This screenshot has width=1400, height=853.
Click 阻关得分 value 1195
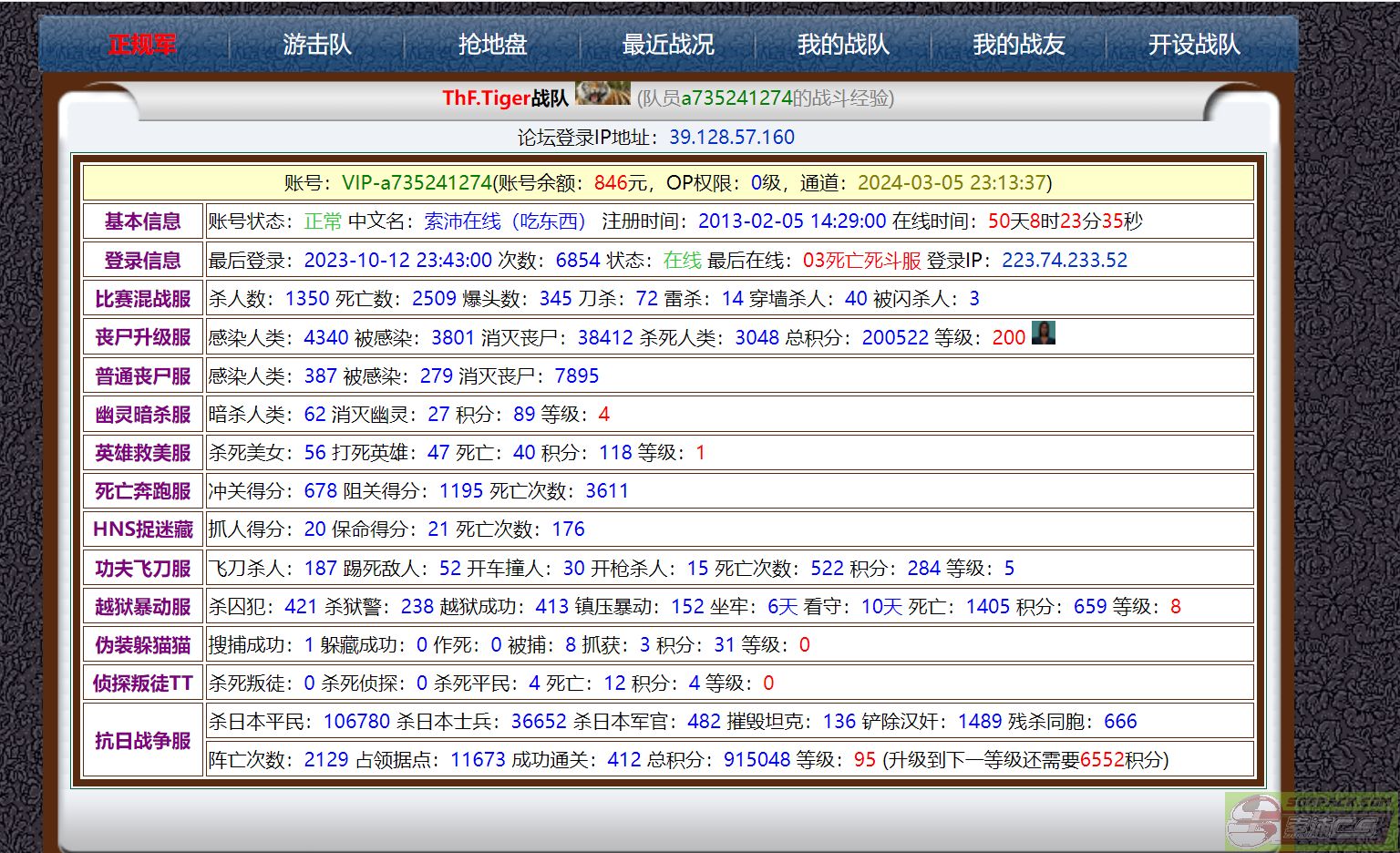461,491
